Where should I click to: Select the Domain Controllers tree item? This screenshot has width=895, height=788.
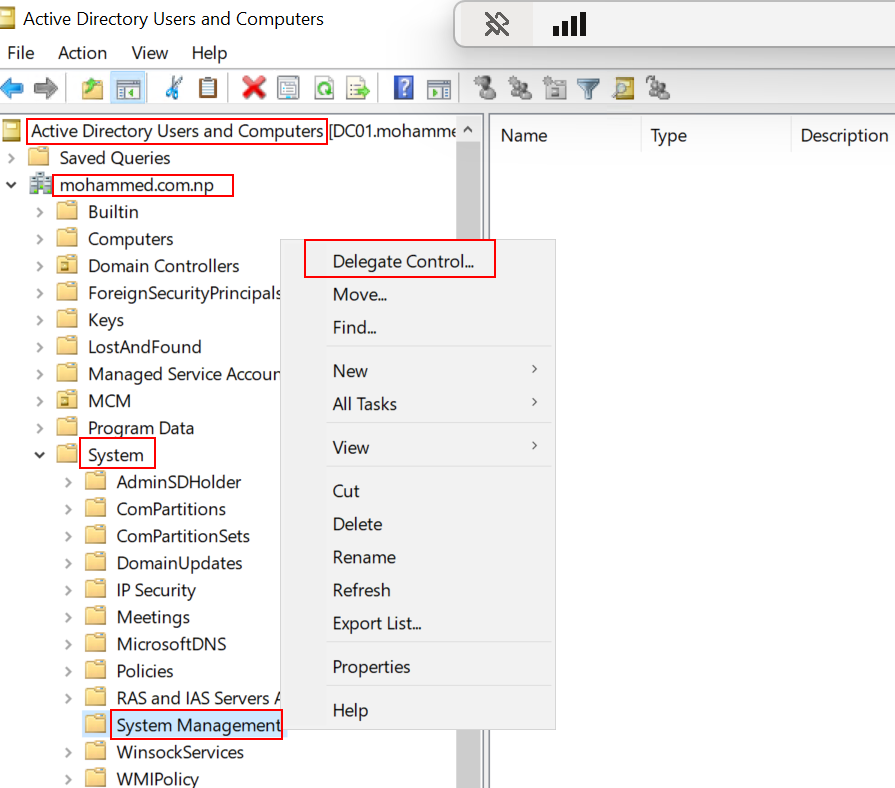point(163,266)
